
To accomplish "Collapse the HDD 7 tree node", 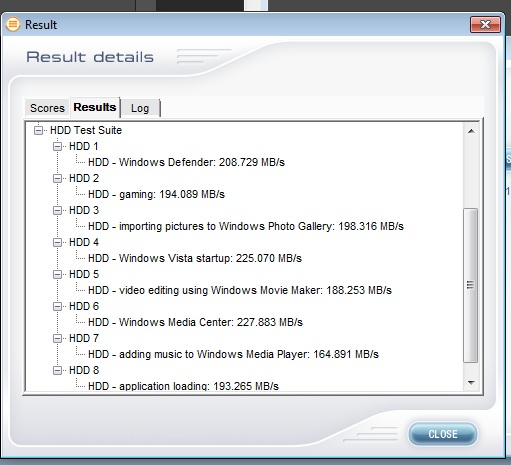I will [x=58, y=338].
